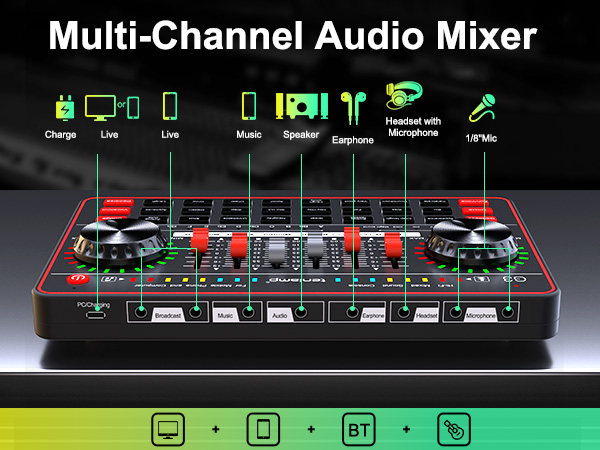The width and height of the screenshot is (600, 450).
Task: Click the 'PC/Charging' label on the mixer
Action: pos(93,305)
